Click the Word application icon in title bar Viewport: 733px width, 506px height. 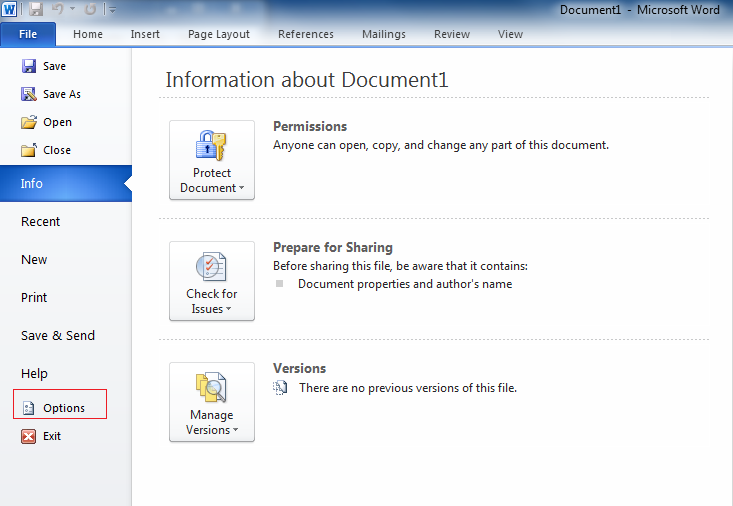coord(9,9)
